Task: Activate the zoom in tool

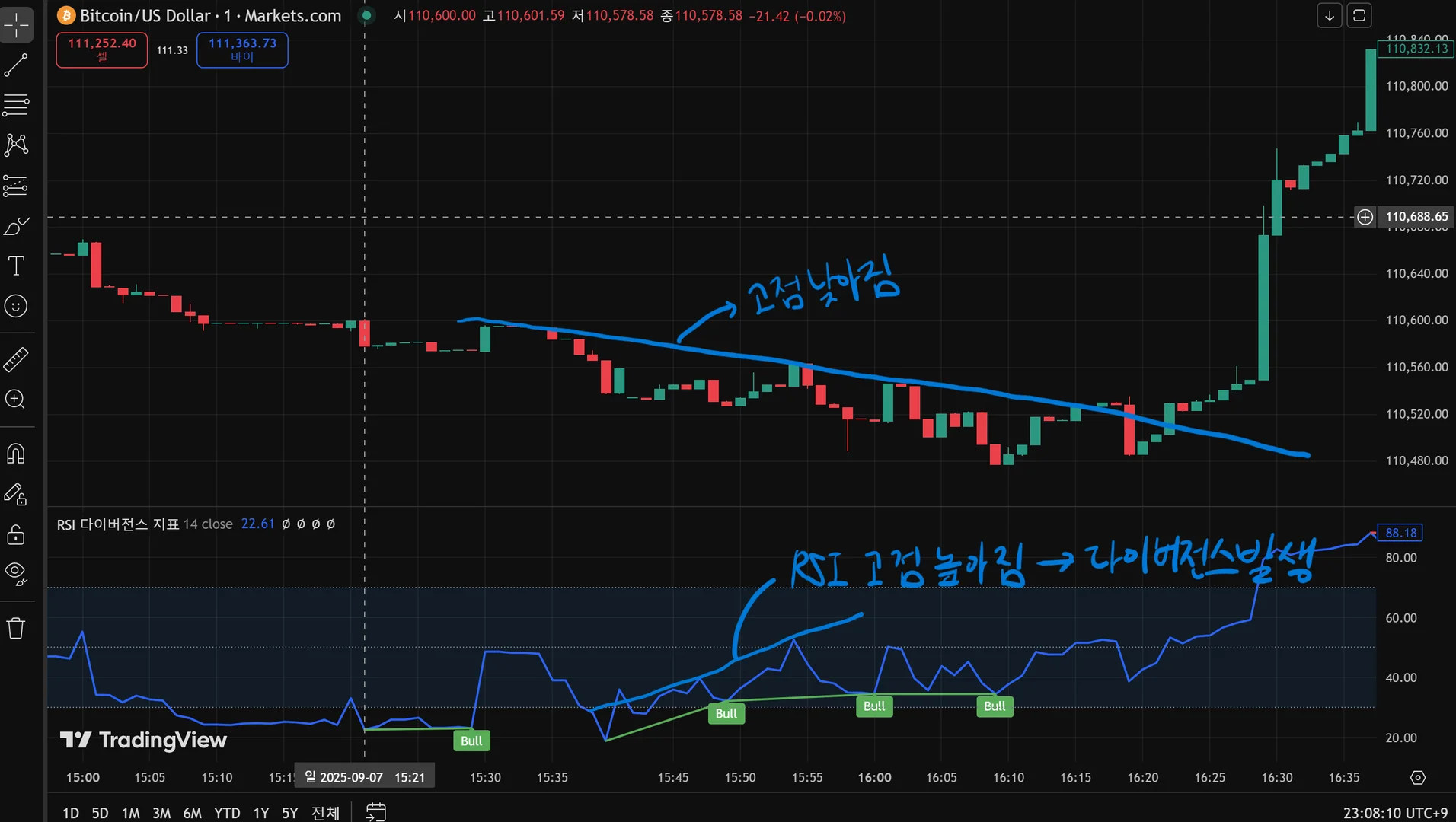Action: coord(16,400)
